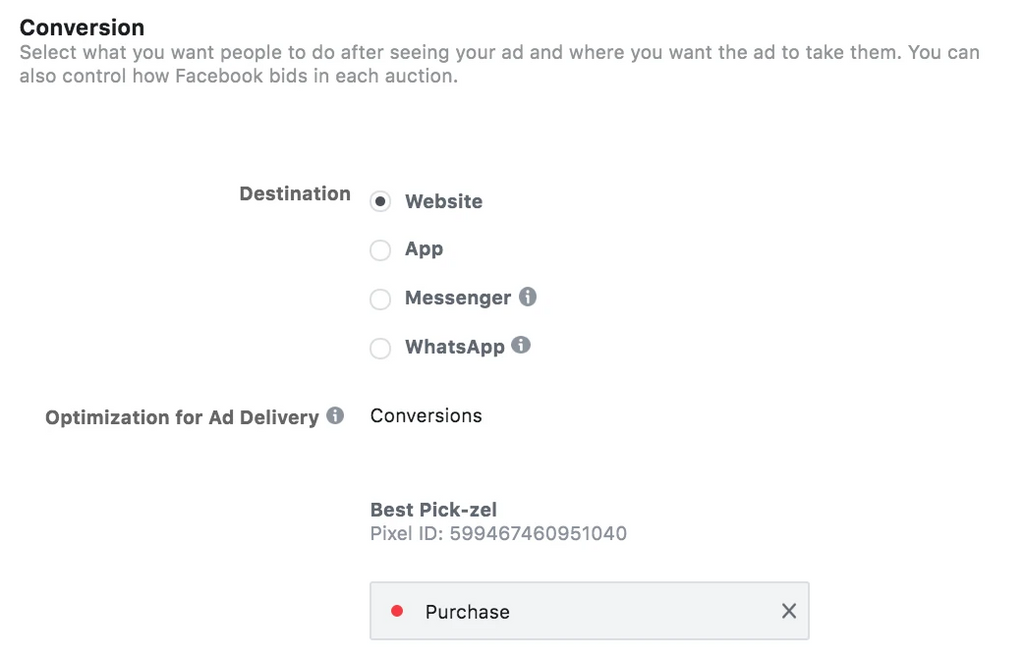1024x654 pixels.
Task: Select the Website destination radio button
Action: coord(380,201)
